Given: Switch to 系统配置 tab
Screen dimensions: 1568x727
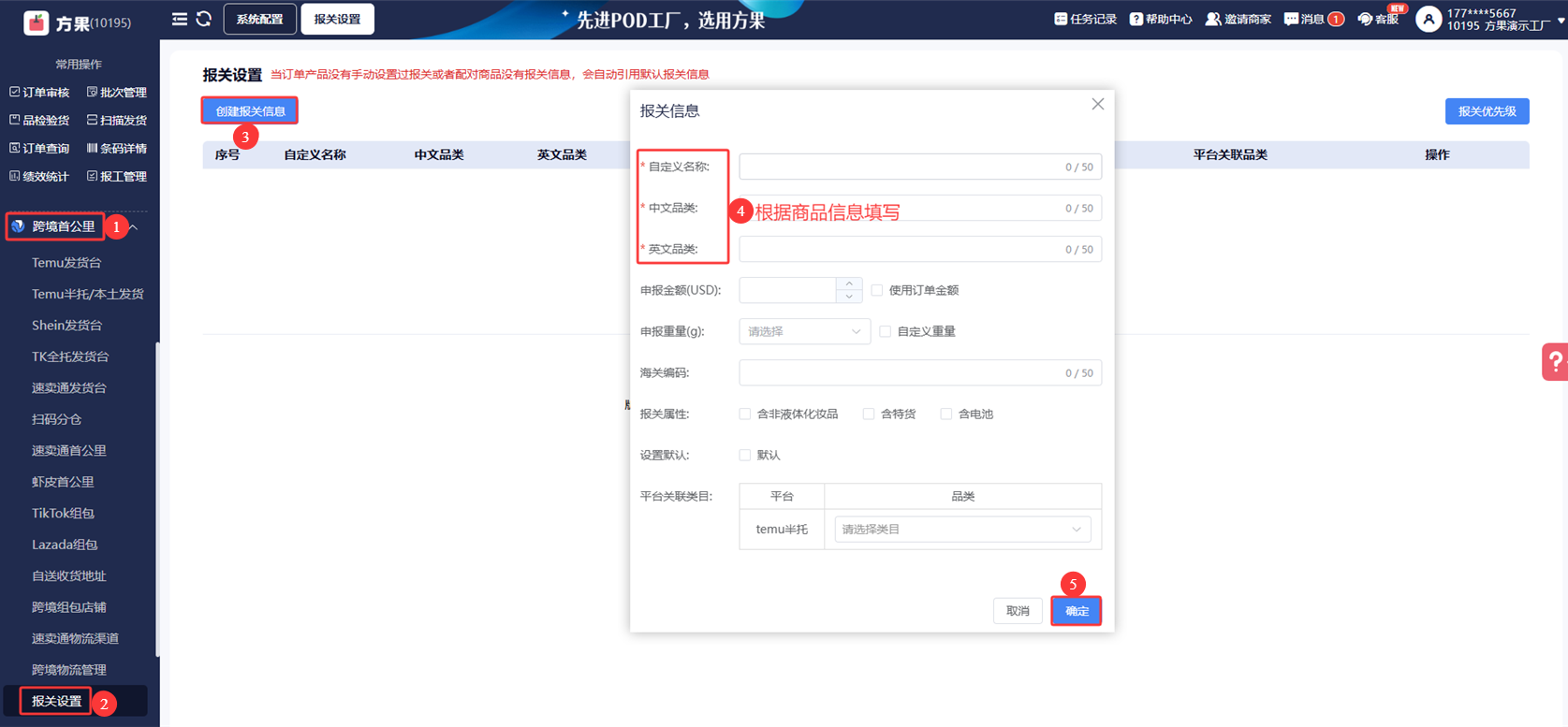Looking at the screenshot, I should (260, 19).
